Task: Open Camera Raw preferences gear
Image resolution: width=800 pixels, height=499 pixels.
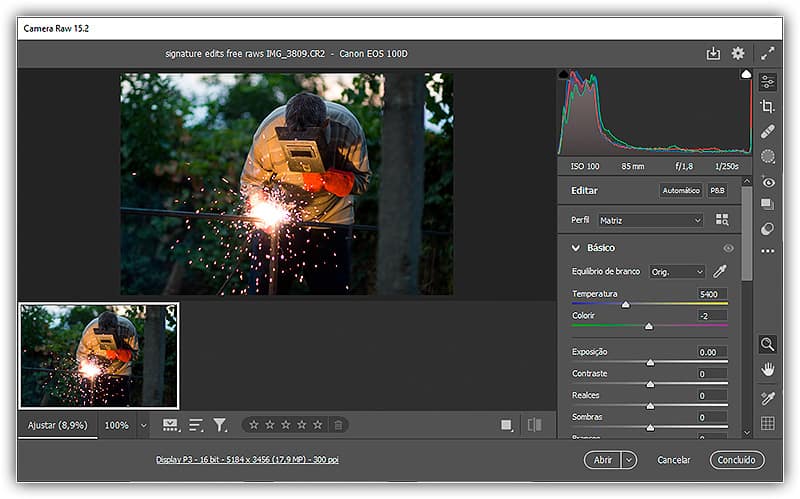Action: (738, 53)
